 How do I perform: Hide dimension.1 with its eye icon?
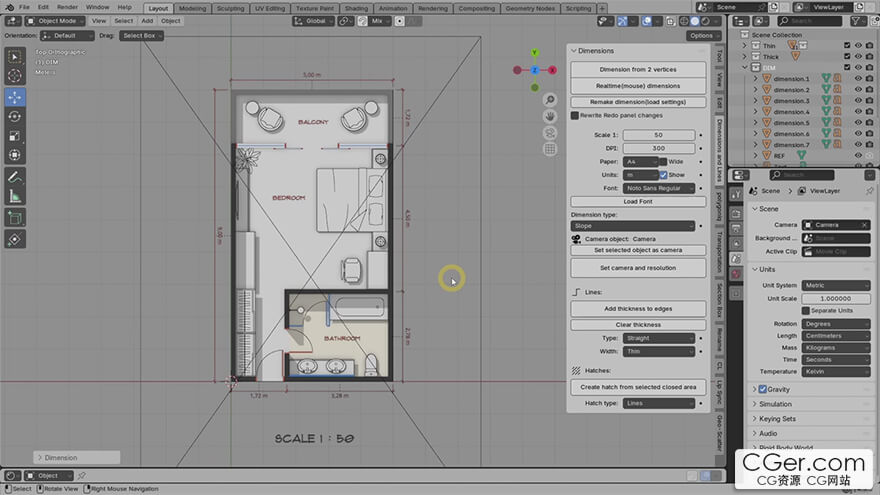(860, 78)
